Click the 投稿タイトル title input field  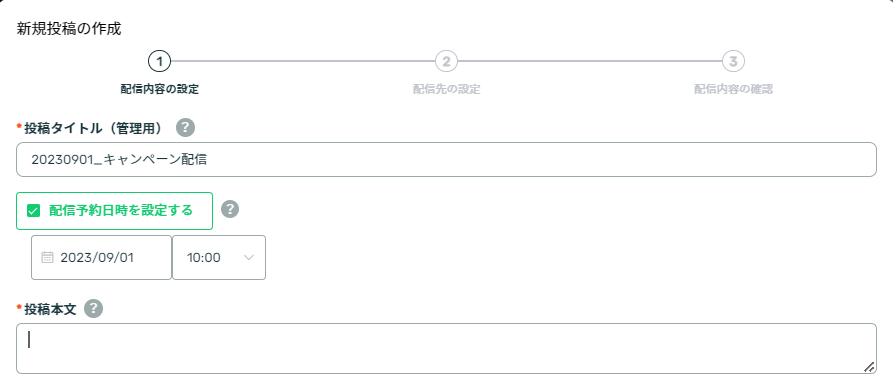446,160
